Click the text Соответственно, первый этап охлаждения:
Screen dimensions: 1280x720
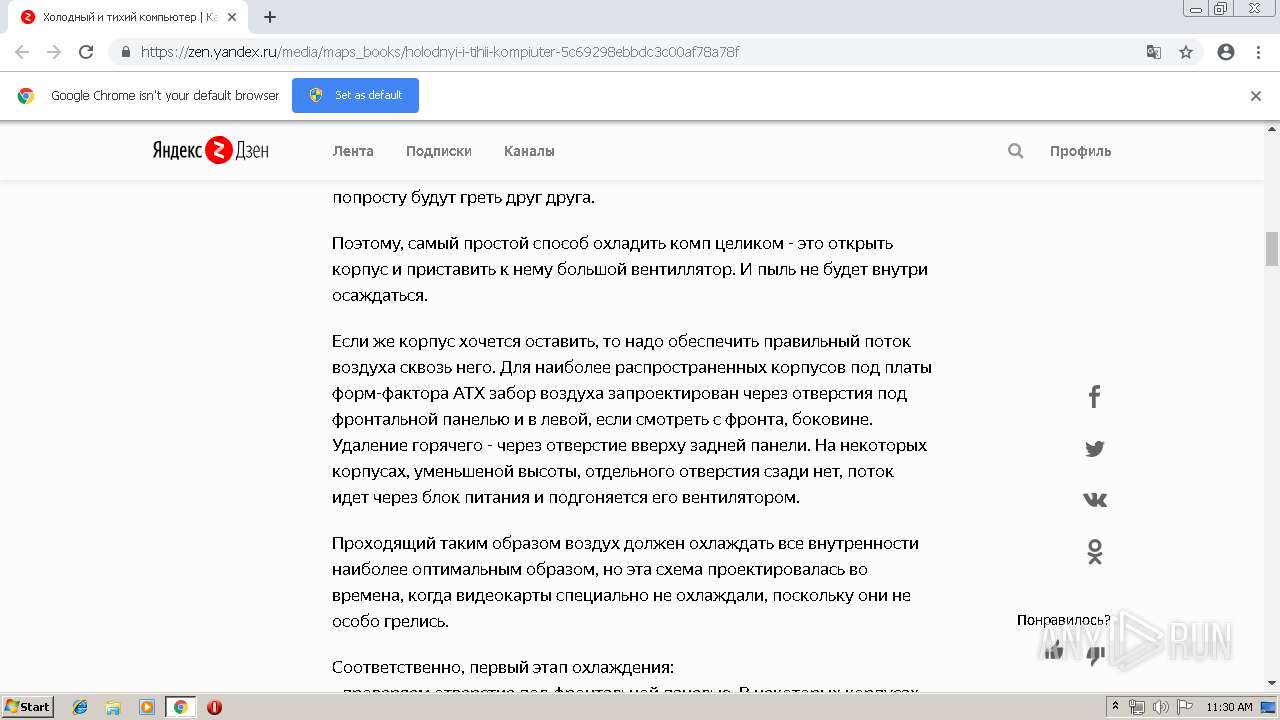coord(503,667)
